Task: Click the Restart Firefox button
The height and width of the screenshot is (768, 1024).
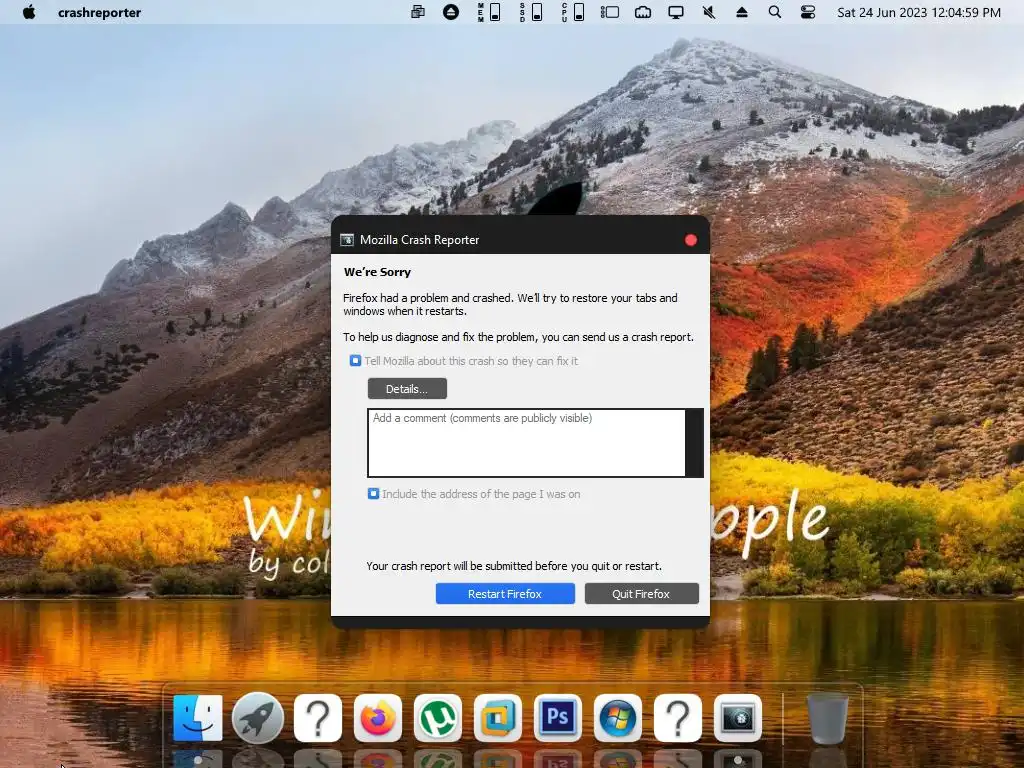Action: tap(505, 594)
